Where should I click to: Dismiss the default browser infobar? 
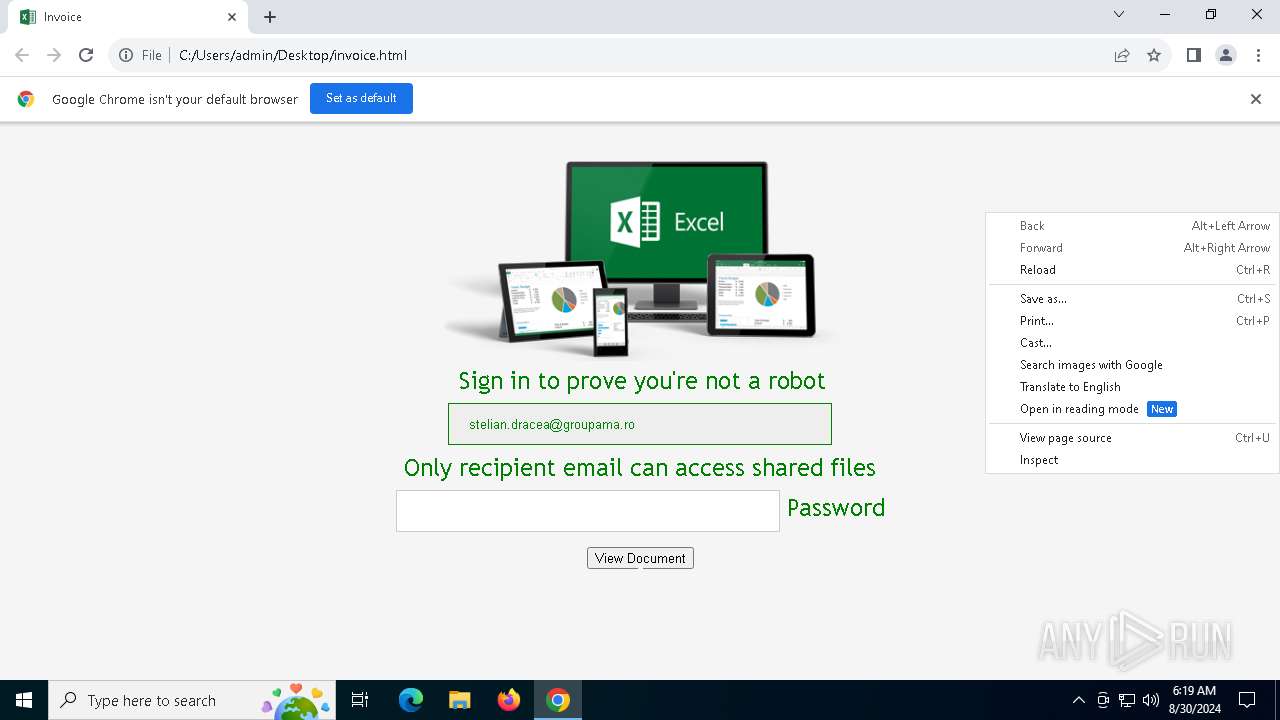pyautogui.click(x=1256, y=99)
